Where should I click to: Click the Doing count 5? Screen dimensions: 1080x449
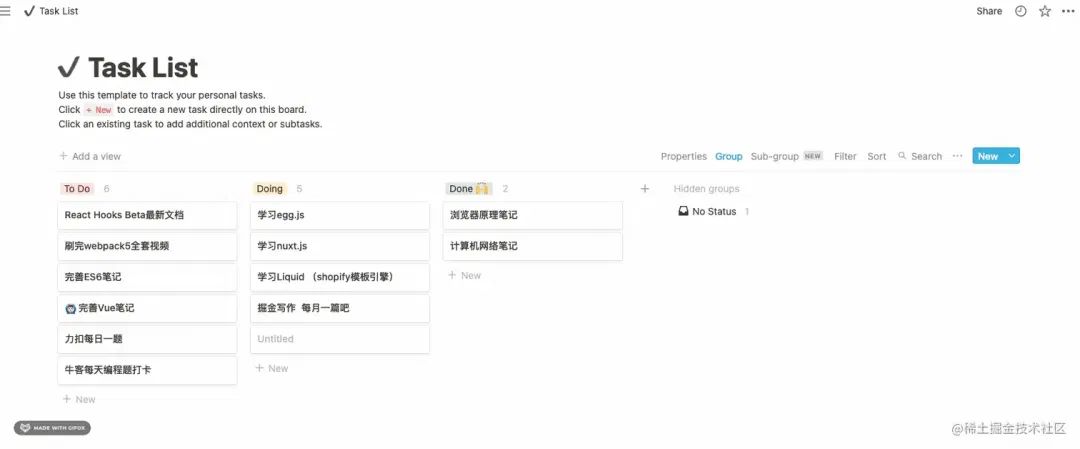[299, 189]
